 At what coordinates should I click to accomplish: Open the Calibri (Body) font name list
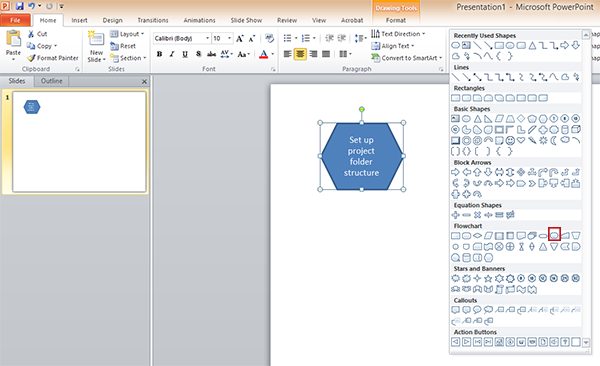(207, 38)
